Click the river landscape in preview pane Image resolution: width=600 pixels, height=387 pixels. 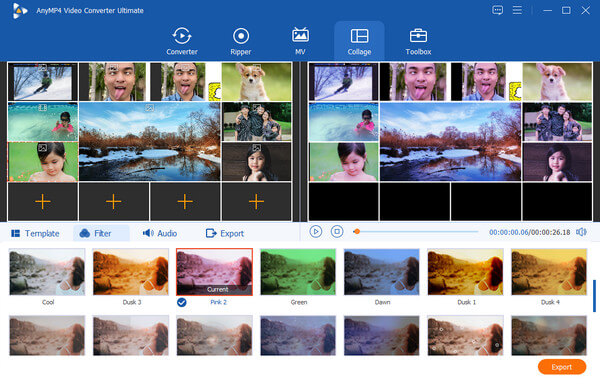click(450, 141)
